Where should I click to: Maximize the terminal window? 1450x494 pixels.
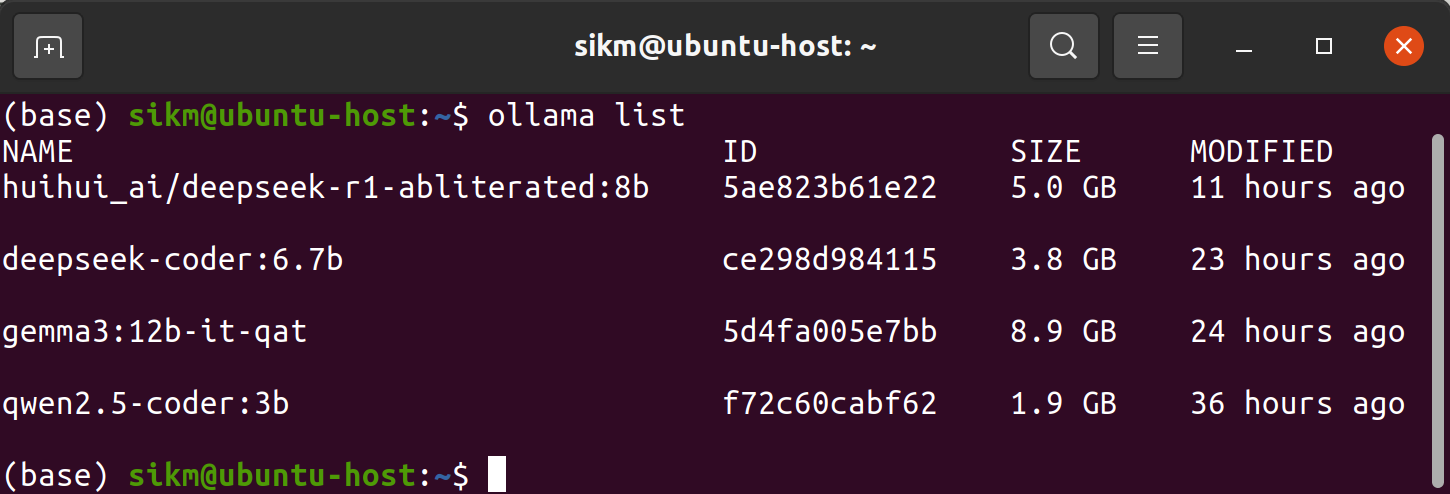[1324, 46]
